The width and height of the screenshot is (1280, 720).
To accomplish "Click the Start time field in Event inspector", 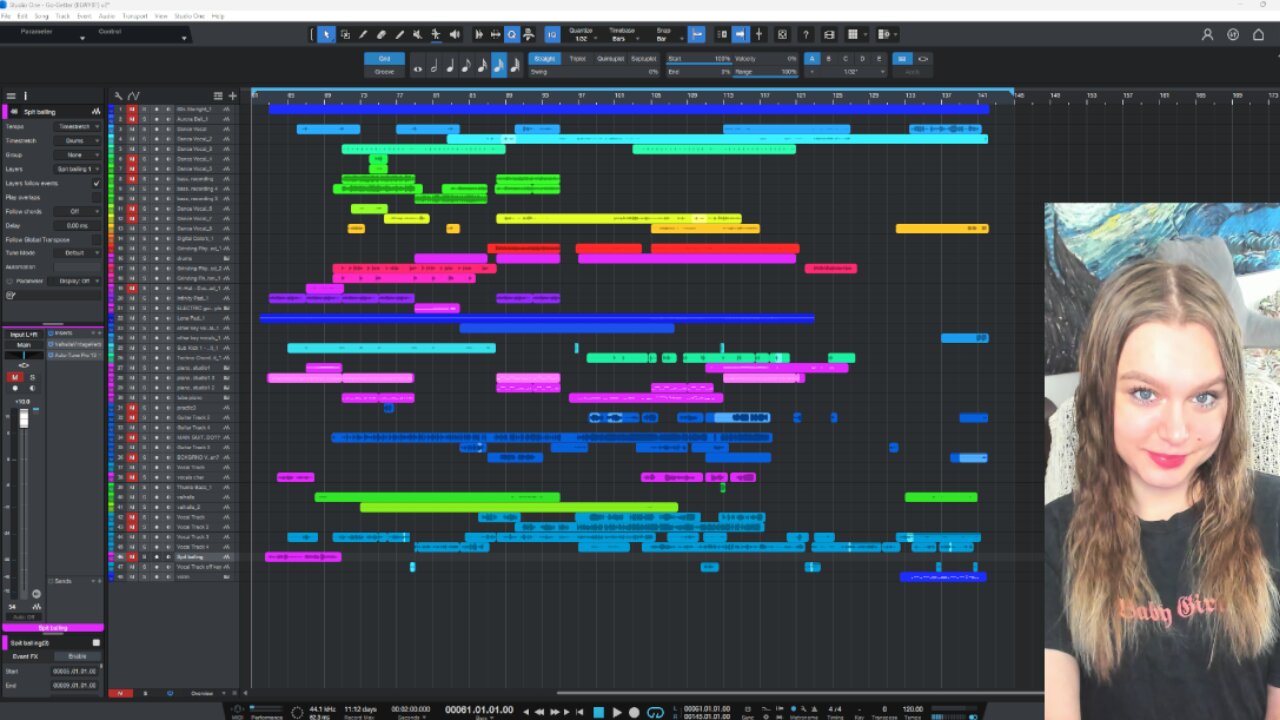I will coord(75,671).
